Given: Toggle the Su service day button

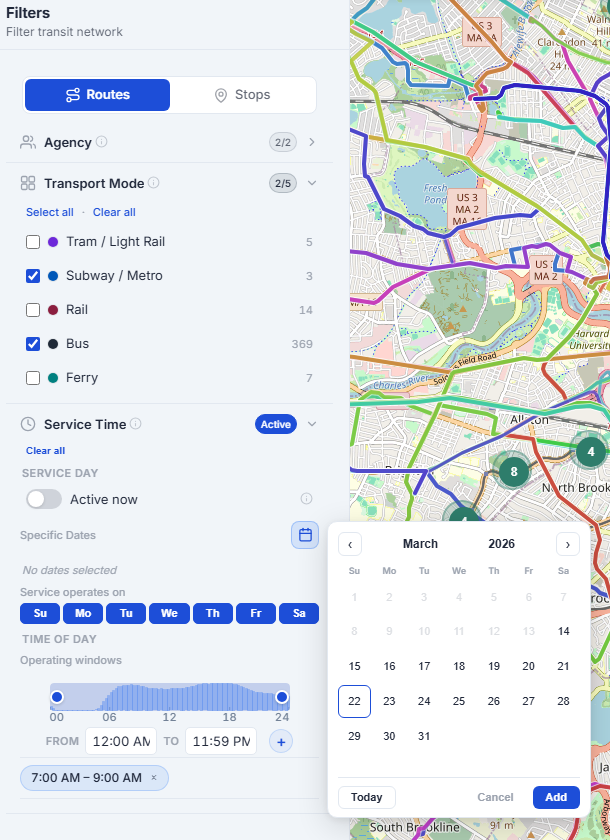Looking at the screenshot, I should tap(40, 613).
